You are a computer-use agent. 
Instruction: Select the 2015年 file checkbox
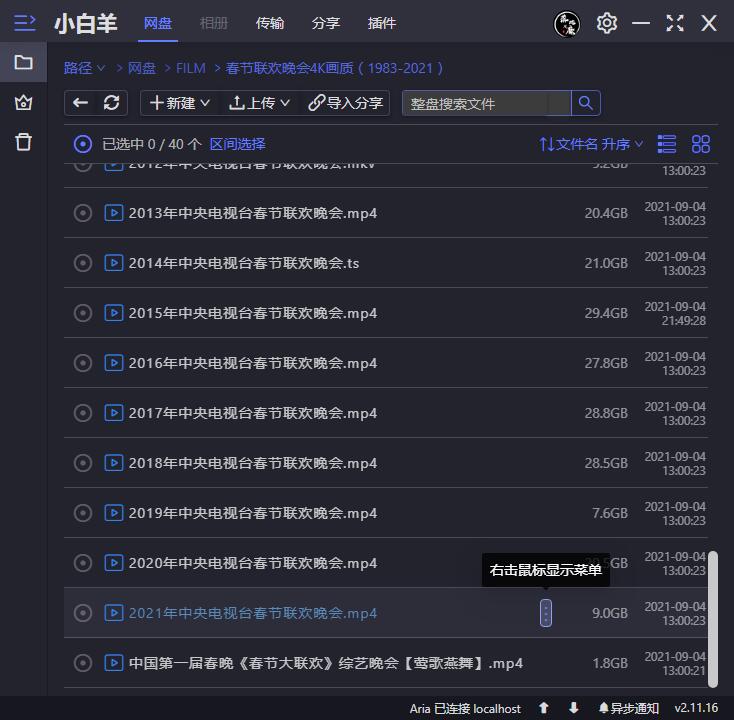point(83,313)
